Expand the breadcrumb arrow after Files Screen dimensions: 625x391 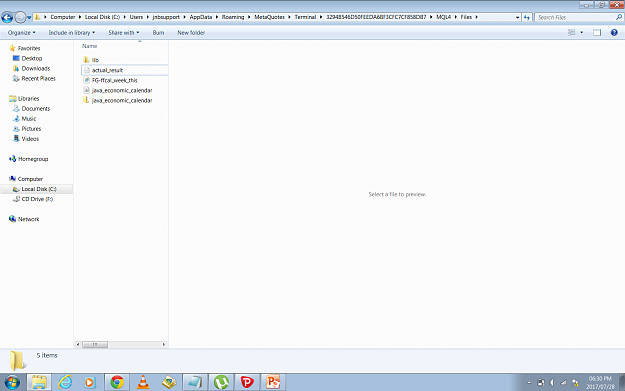coord(476,17)
